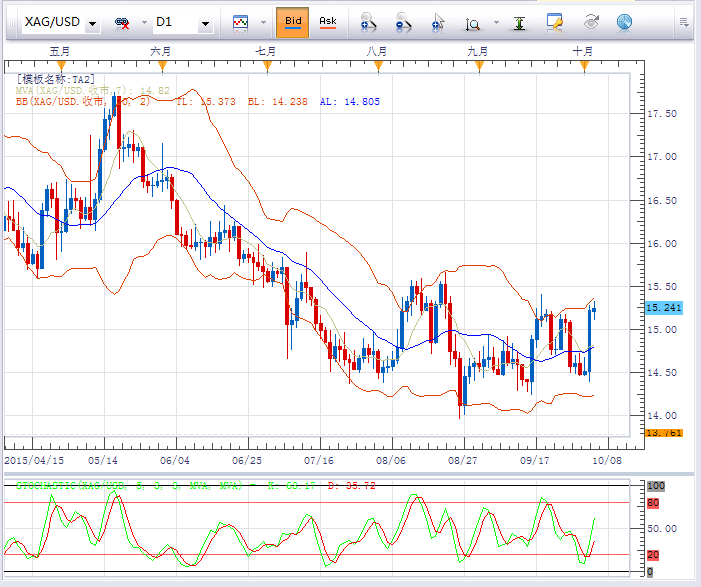Image resolution: width=701 pixels, height=587 pixels.
Task: Click the zoom in magnifier icon
Action: [369, 22]
